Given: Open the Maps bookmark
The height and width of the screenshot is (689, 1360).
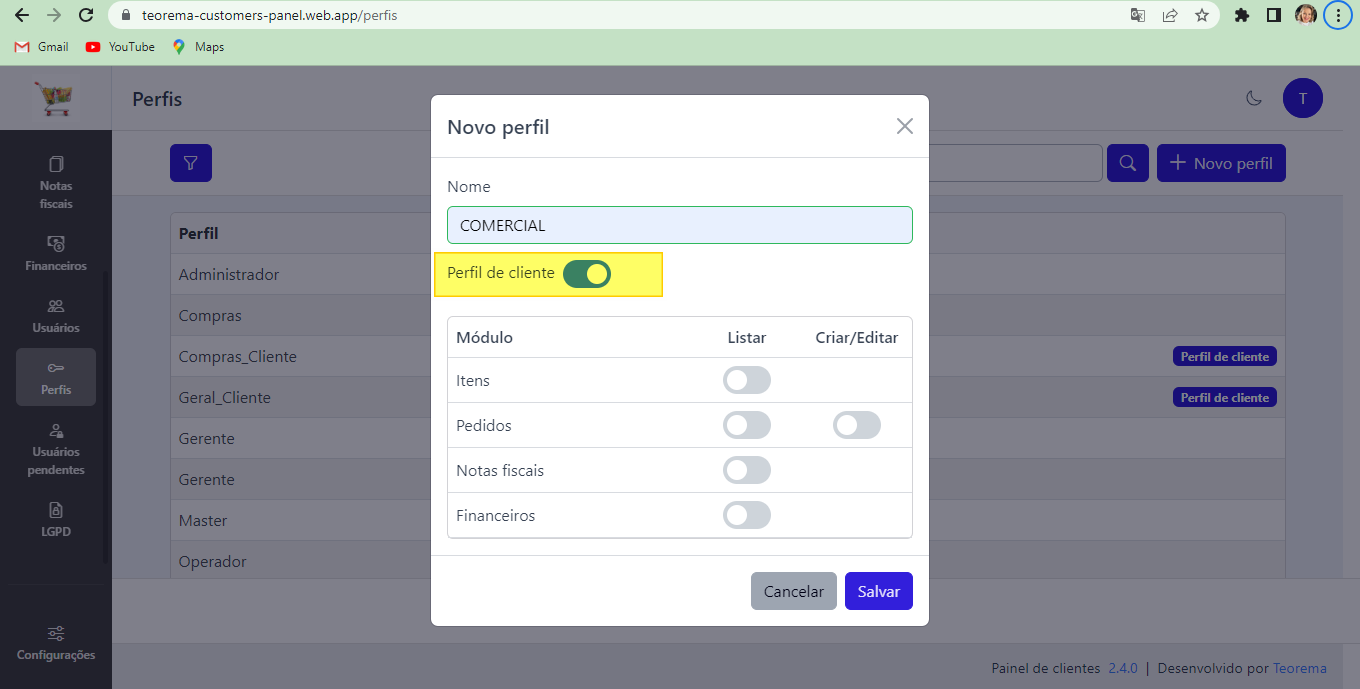Looking at the screenshot, I should coord(198,47).
